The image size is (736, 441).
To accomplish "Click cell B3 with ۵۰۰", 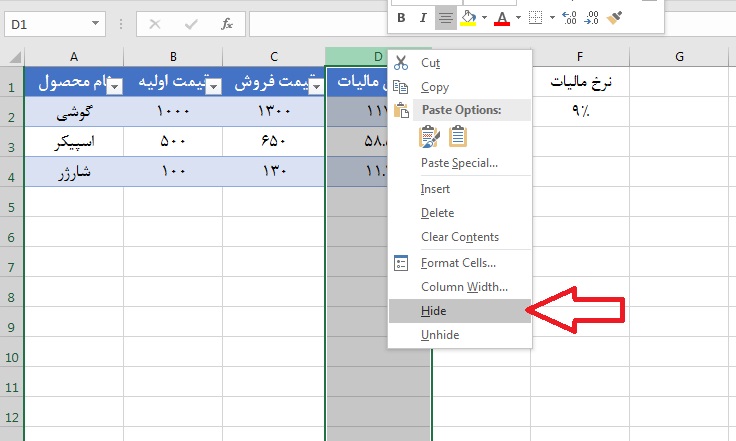I will [173, 142].
